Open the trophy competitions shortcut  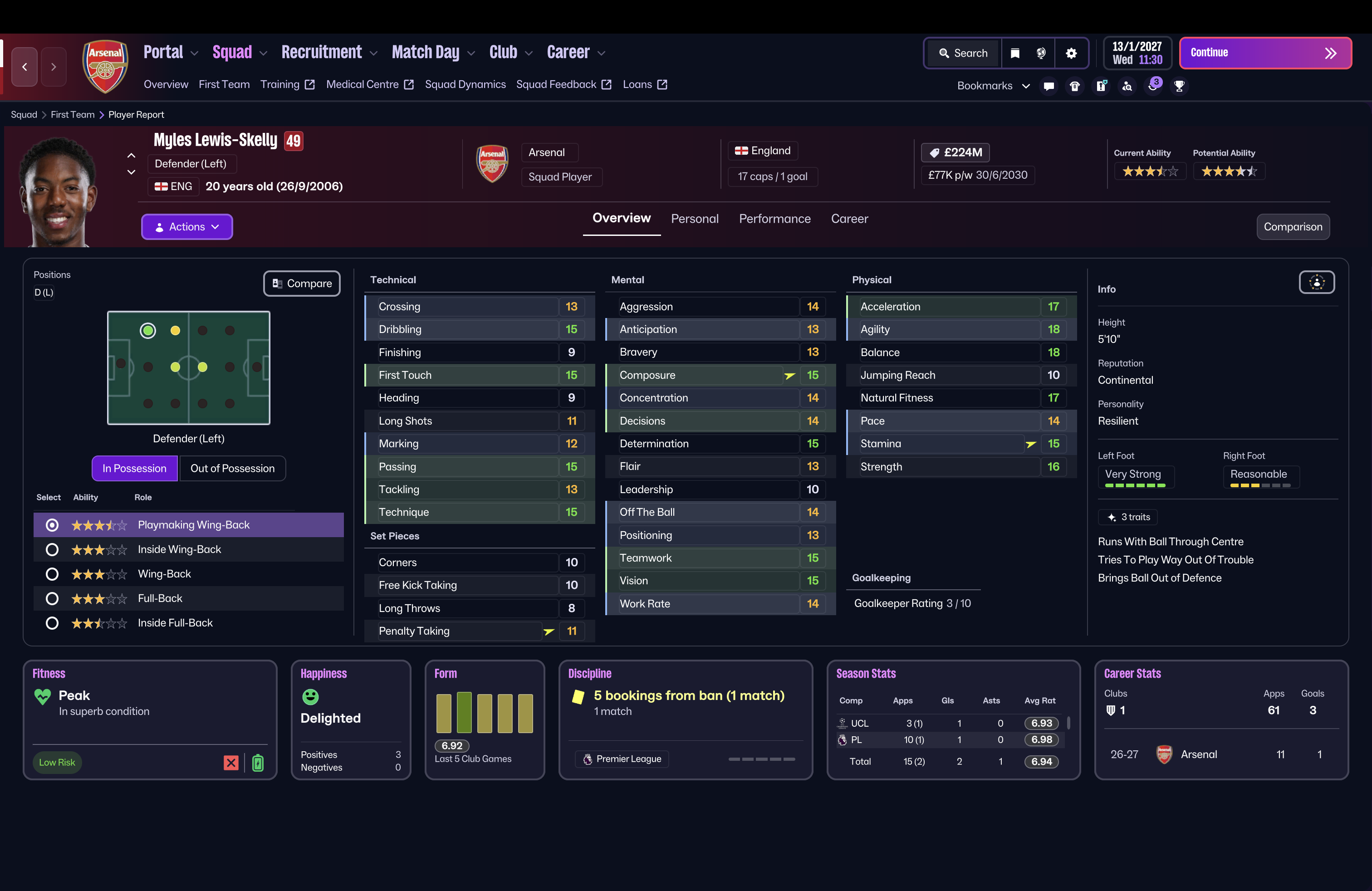coord(1180,86)
